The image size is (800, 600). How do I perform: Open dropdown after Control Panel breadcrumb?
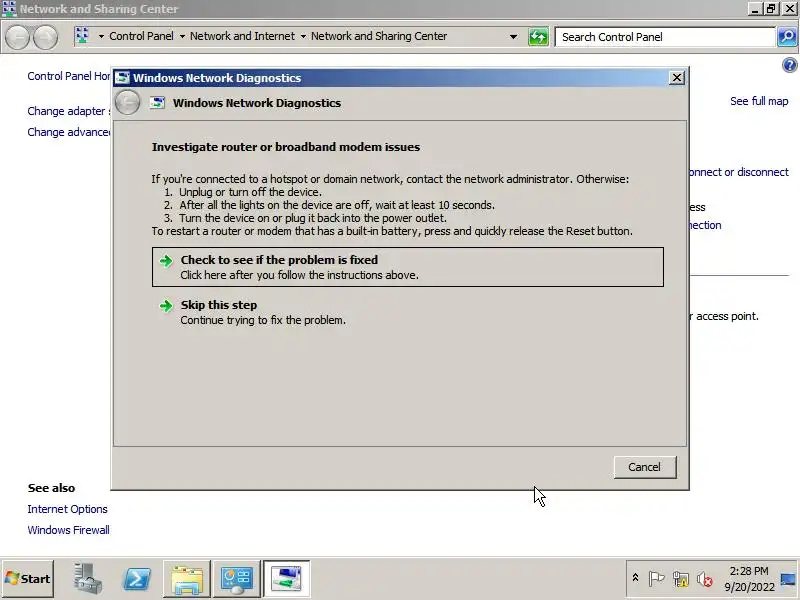[x=182, y=36]
